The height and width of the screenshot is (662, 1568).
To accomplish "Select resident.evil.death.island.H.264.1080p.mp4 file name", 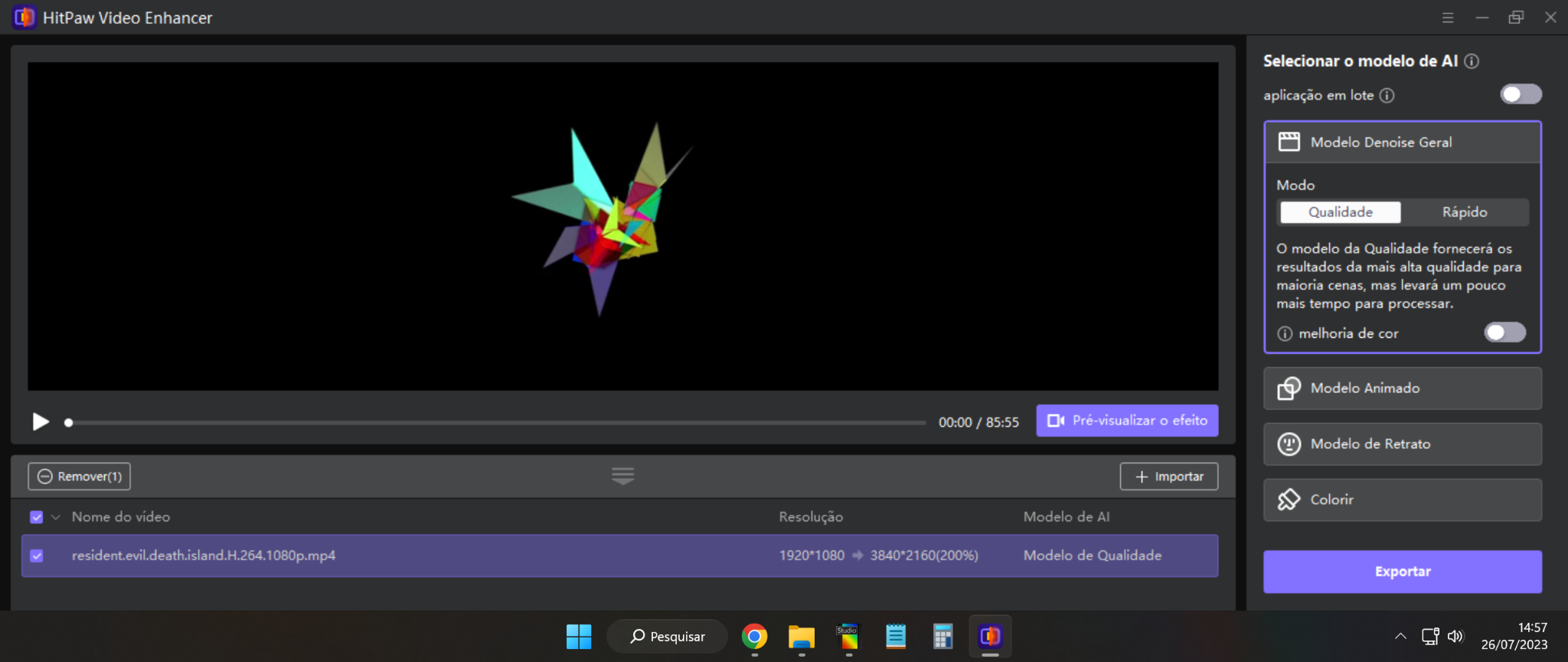I will click(204, 555).
